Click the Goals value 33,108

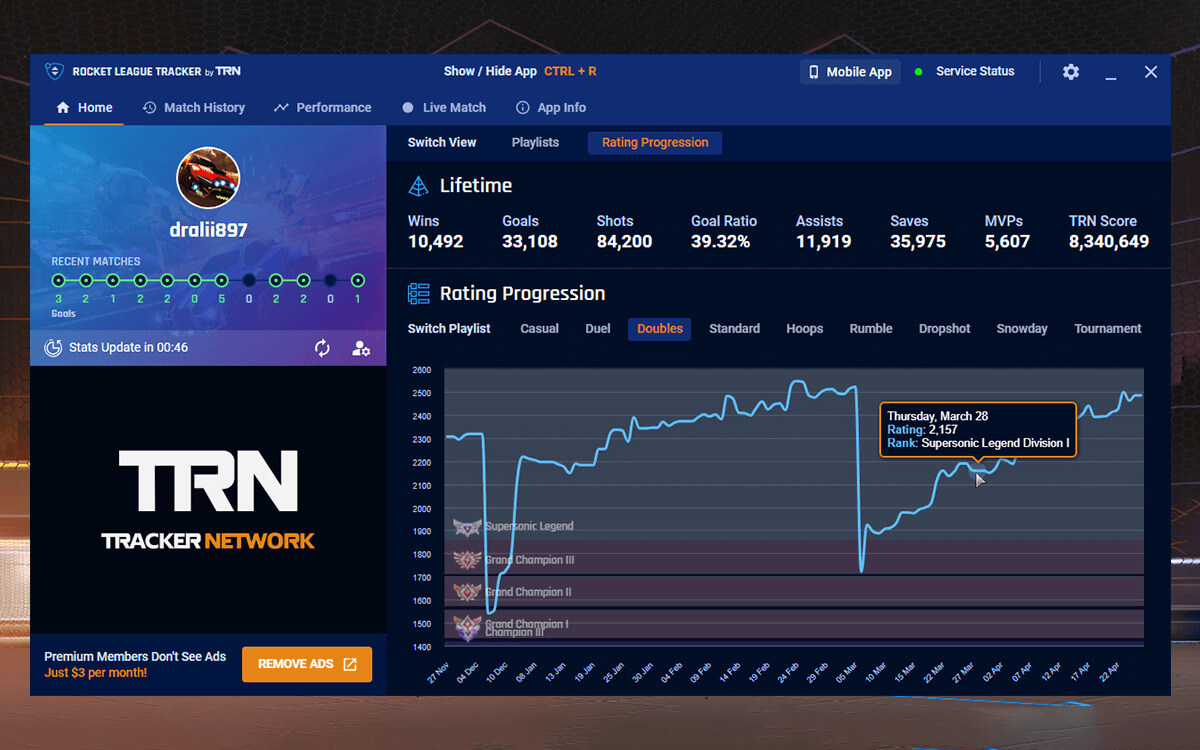pos(530,241)
